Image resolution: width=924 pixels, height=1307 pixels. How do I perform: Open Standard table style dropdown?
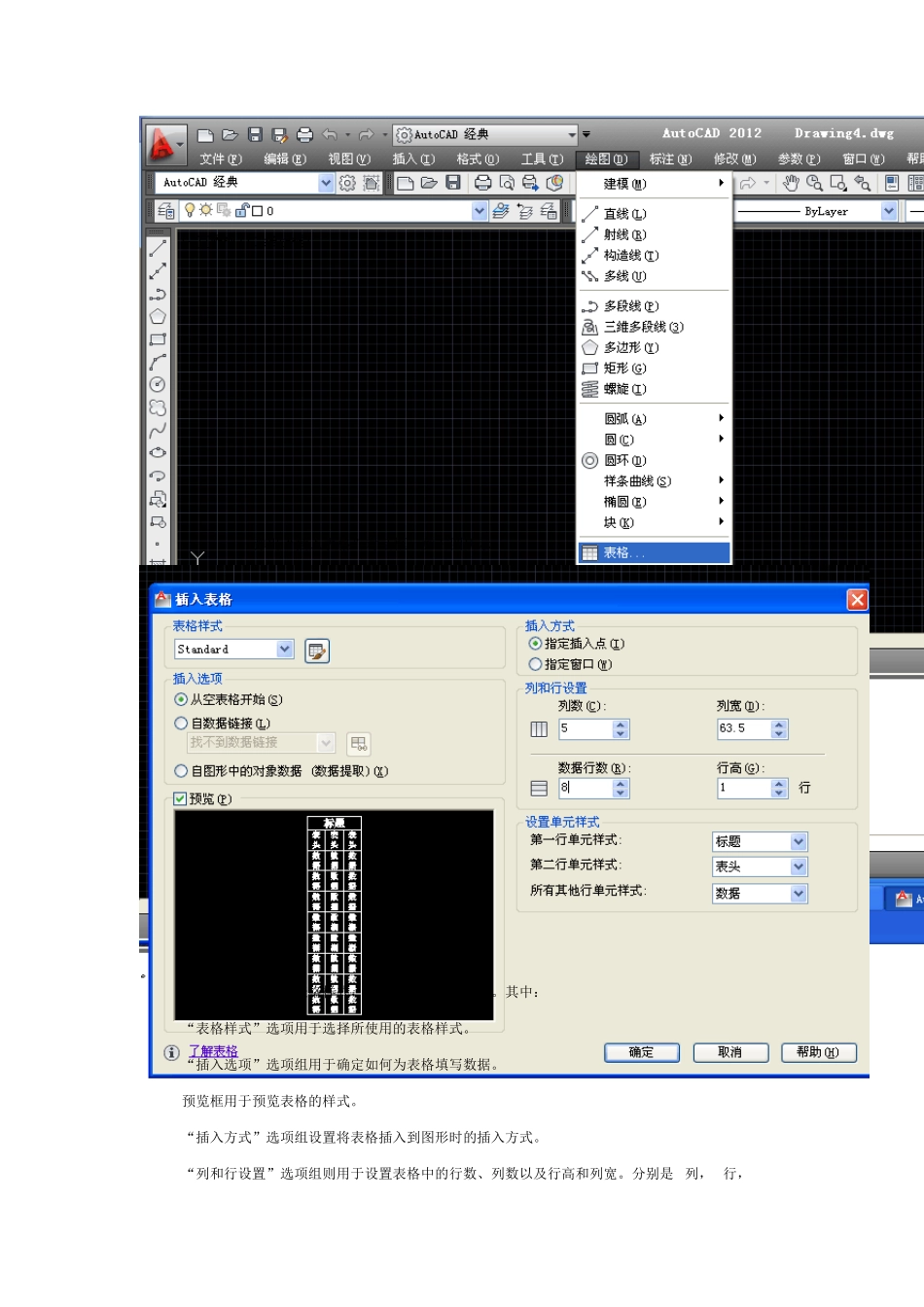click(285, 649)
